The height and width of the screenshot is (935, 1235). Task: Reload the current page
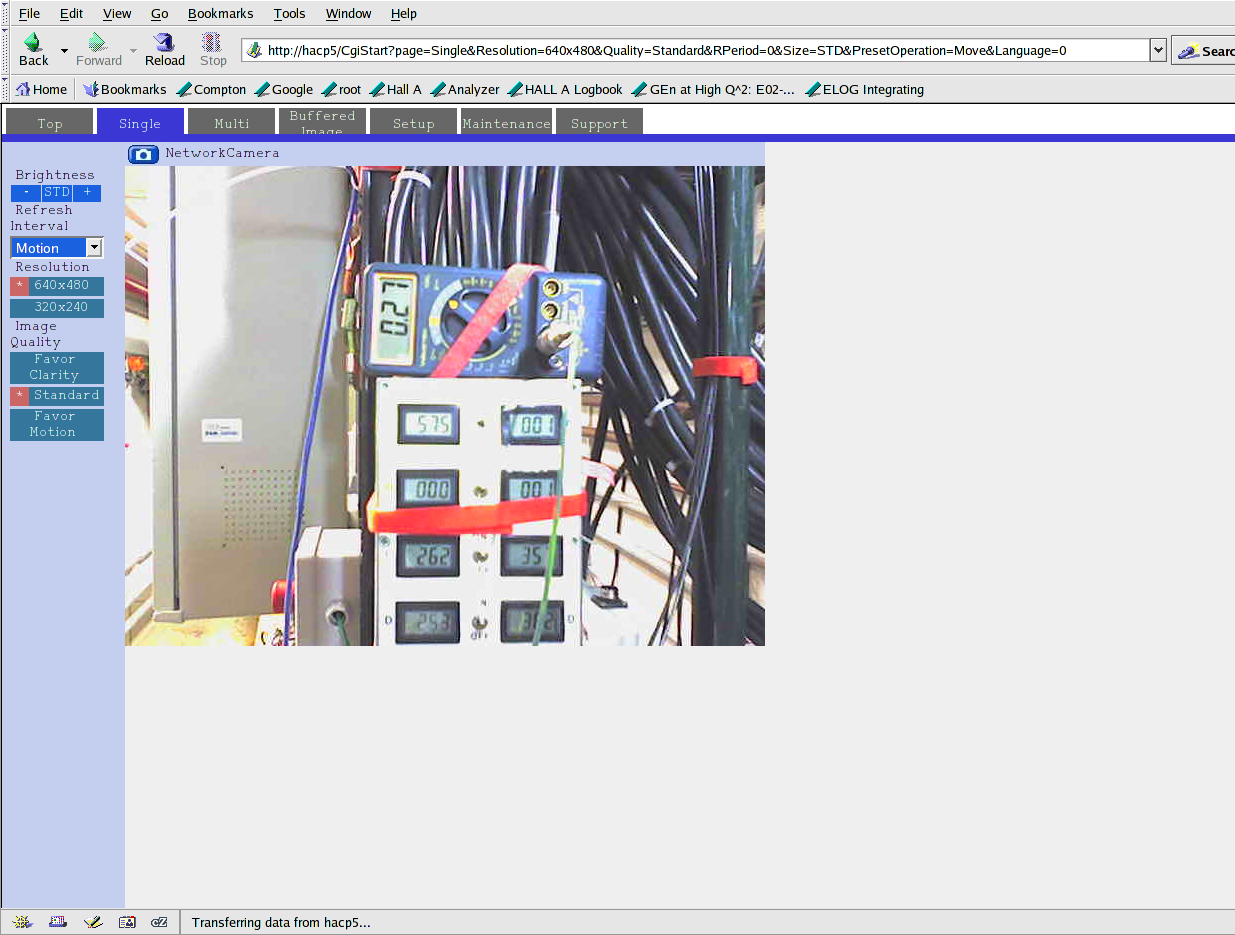[165, 49]
